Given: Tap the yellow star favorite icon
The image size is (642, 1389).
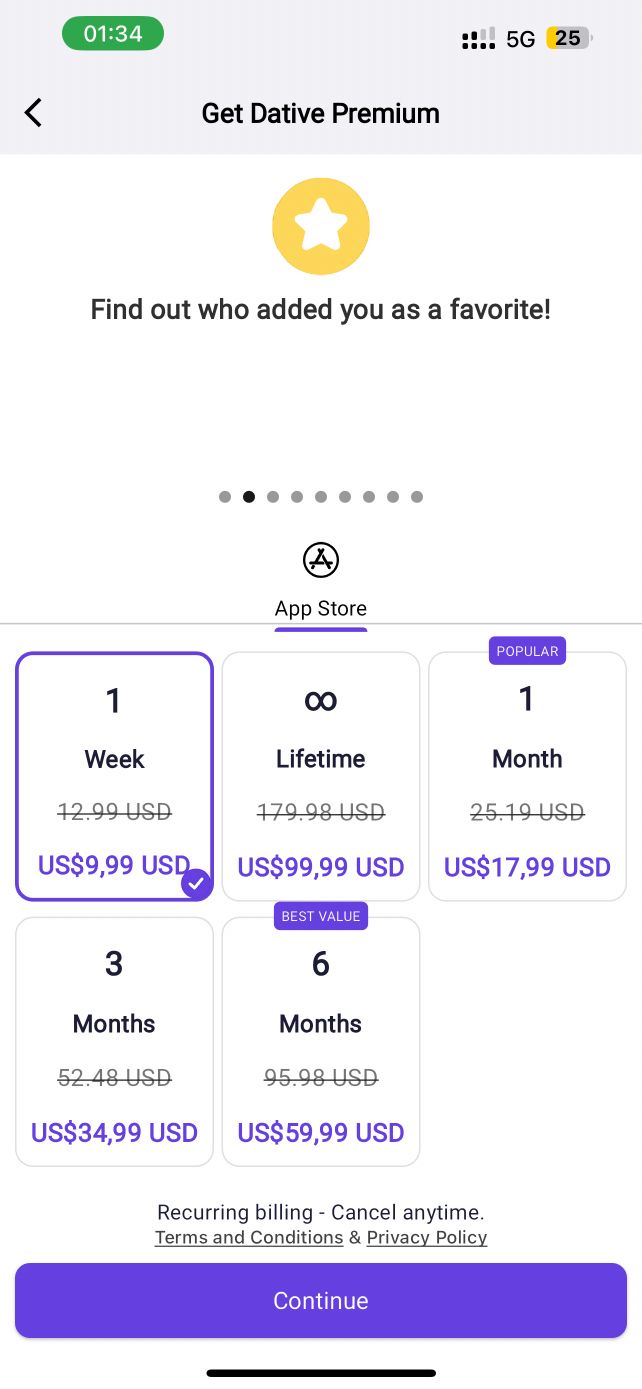Looking at the screenshot, I should [x=321, y=227].
